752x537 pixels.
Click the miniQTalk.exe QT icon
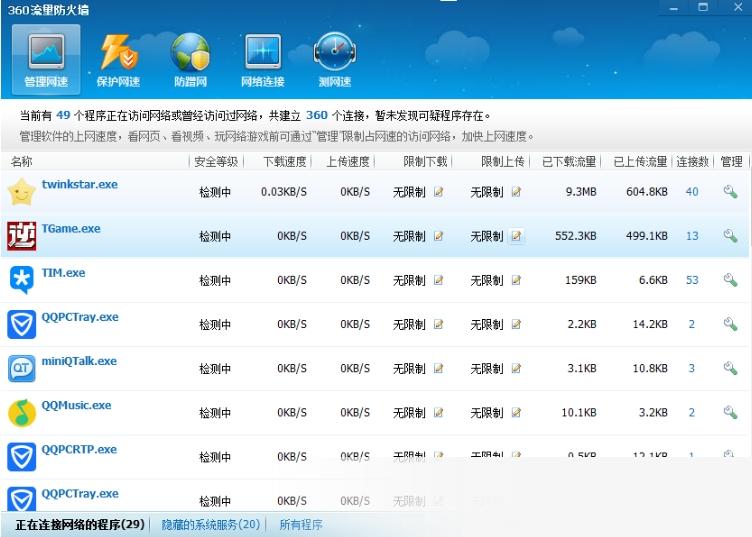point(22,368)
